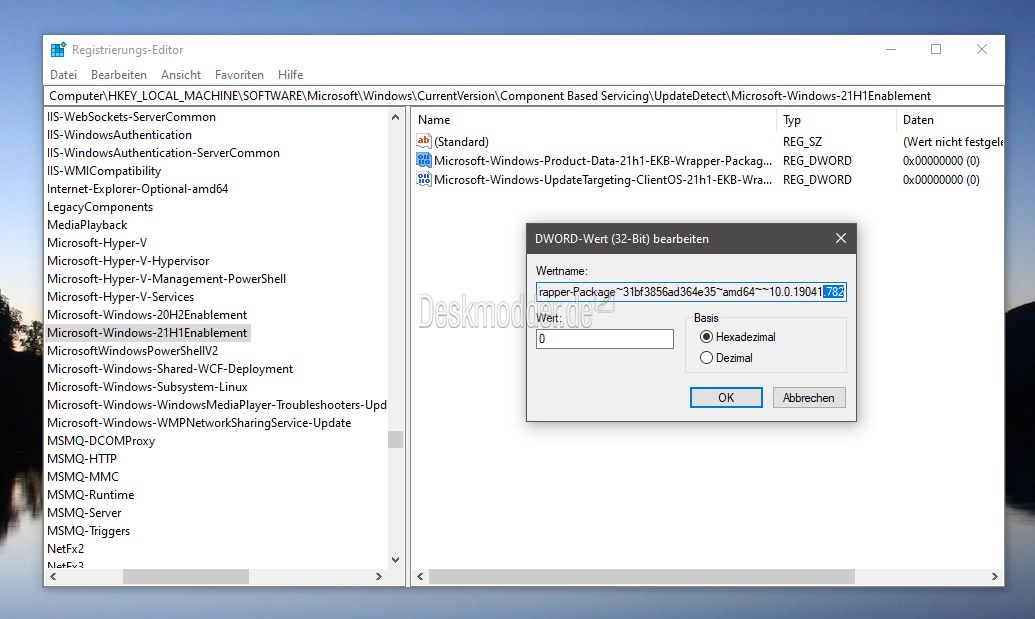This screenshot has height=619, width=1035.
Task: Click the Product-Data-21h1-EKB DWORD value icon
Action: click(424, 160)
